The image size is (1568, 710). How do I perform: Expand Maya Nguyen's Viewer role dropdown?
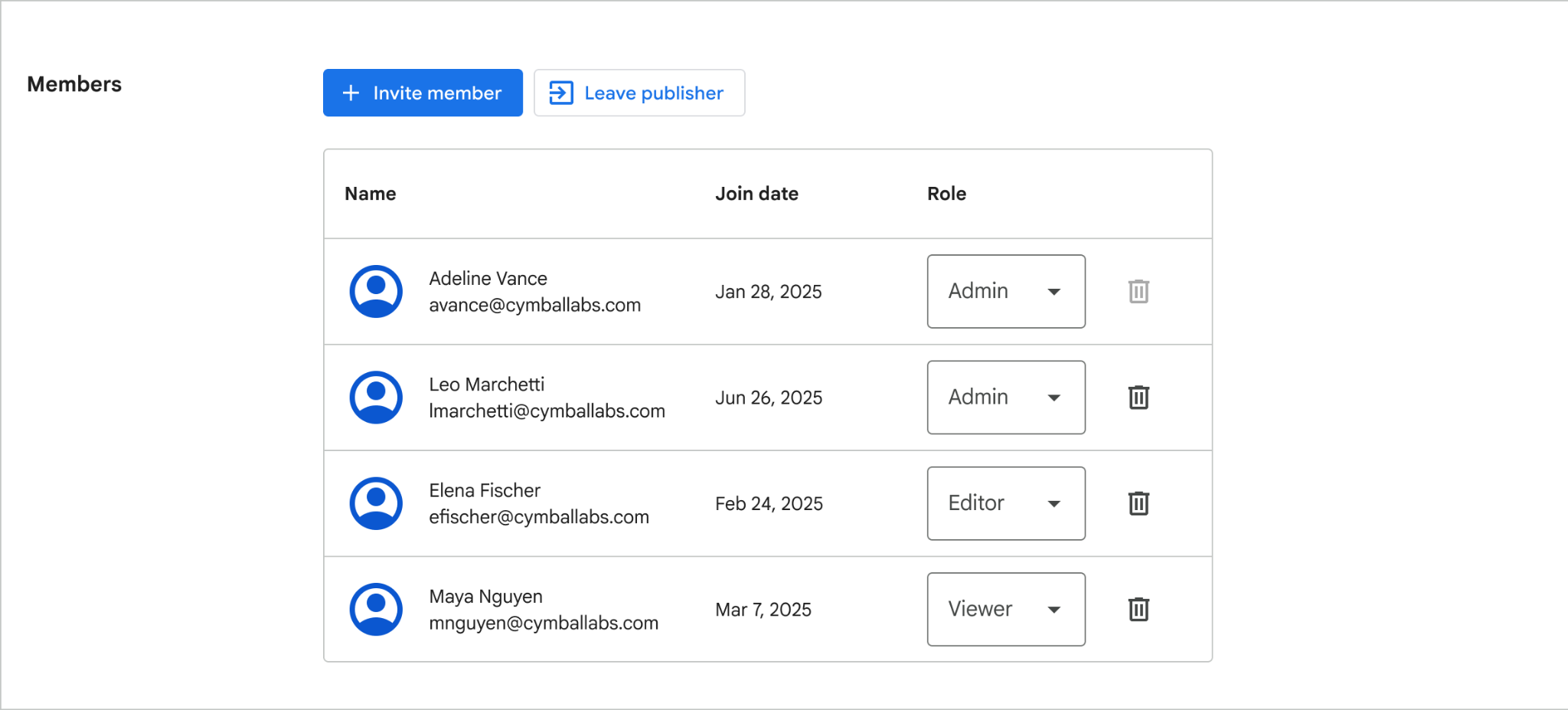coord(1006,609)
